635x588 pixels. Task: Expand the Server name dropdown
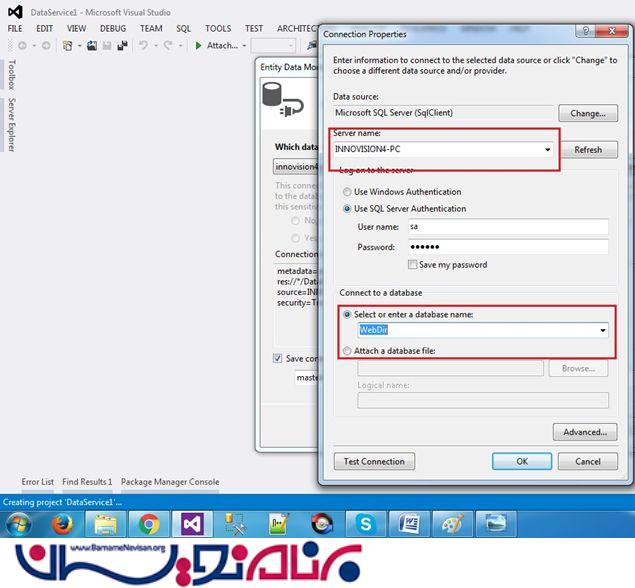coord(548,149)
